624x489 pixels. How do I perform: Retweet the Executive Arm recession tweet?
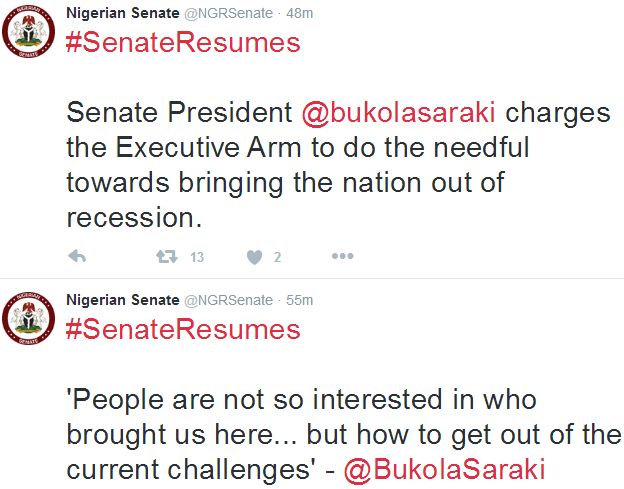pyautogui.click(x=166, y=257)
